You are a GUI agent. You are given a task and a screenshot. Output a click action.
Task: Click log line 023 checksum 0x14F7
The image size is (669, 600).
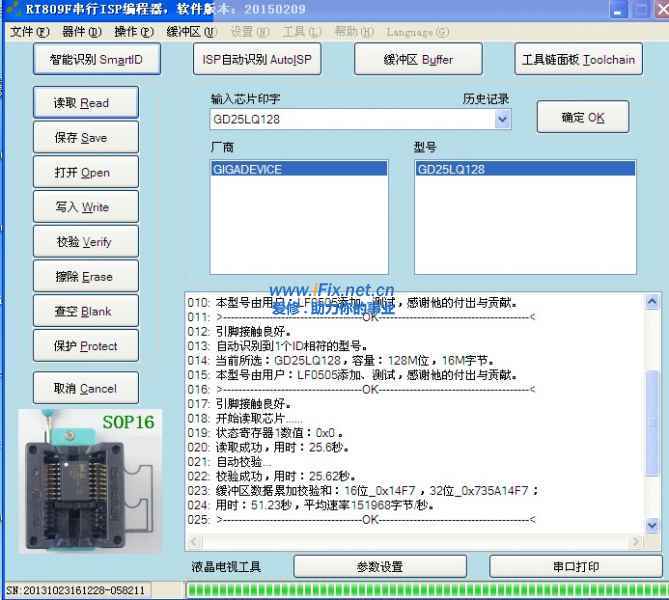pos(363,490)
